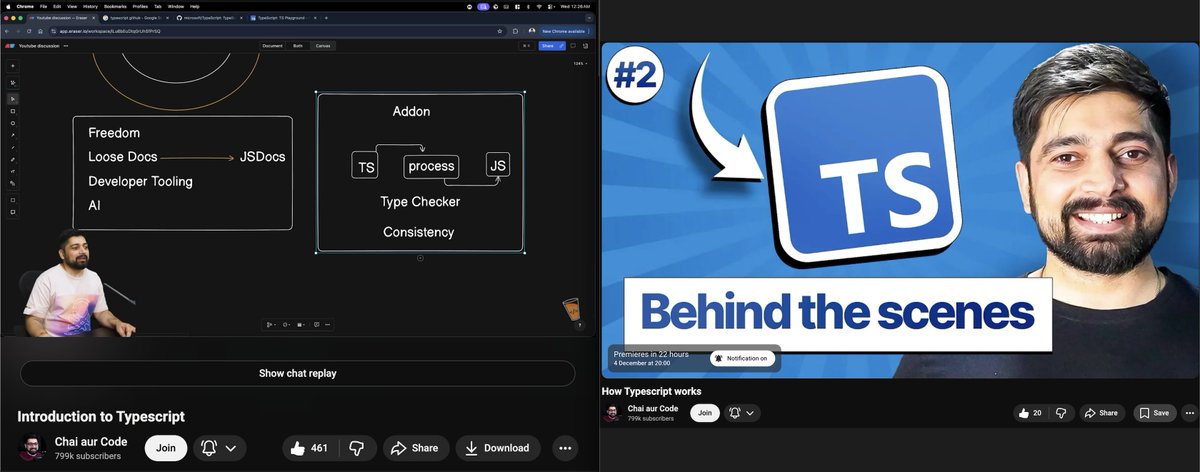This screenshot has height=472, width=1200.
Task: Open Chai aur Code avatar beside How Typescript works
Action: [611, 413]
